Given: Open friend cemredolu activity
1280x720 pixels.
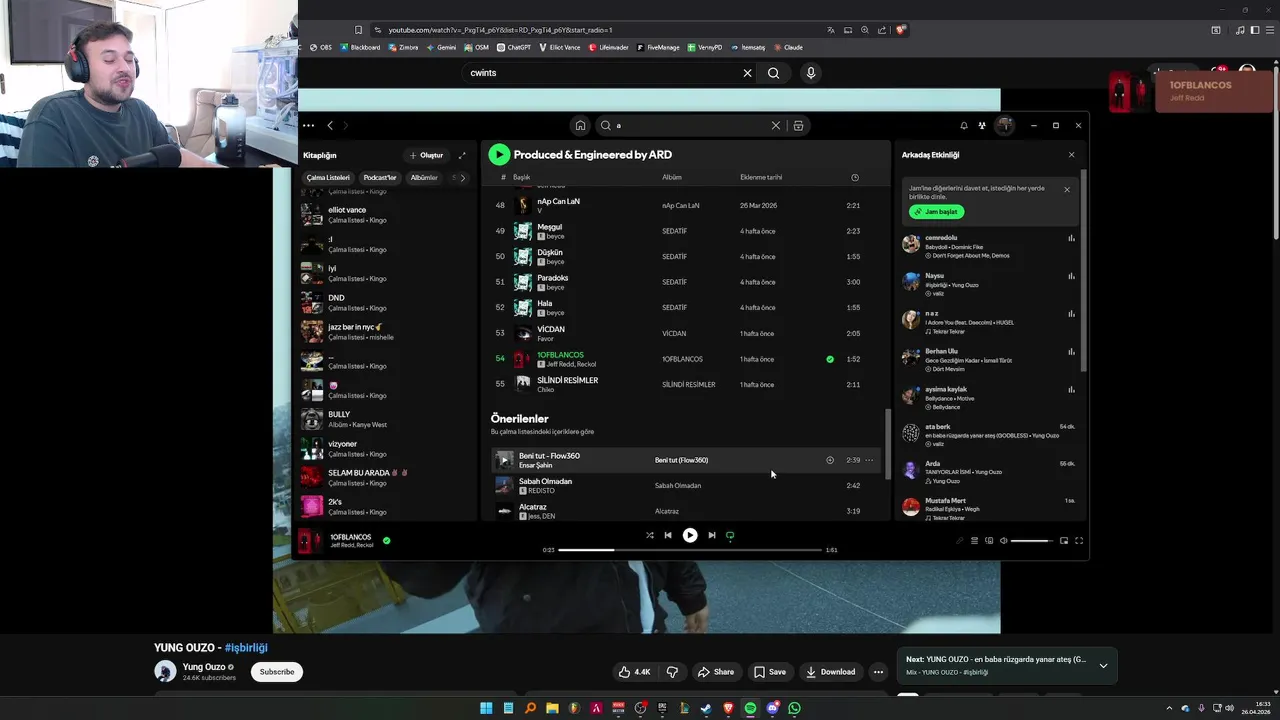Looking at the screenshot, I should click(988, 246).
